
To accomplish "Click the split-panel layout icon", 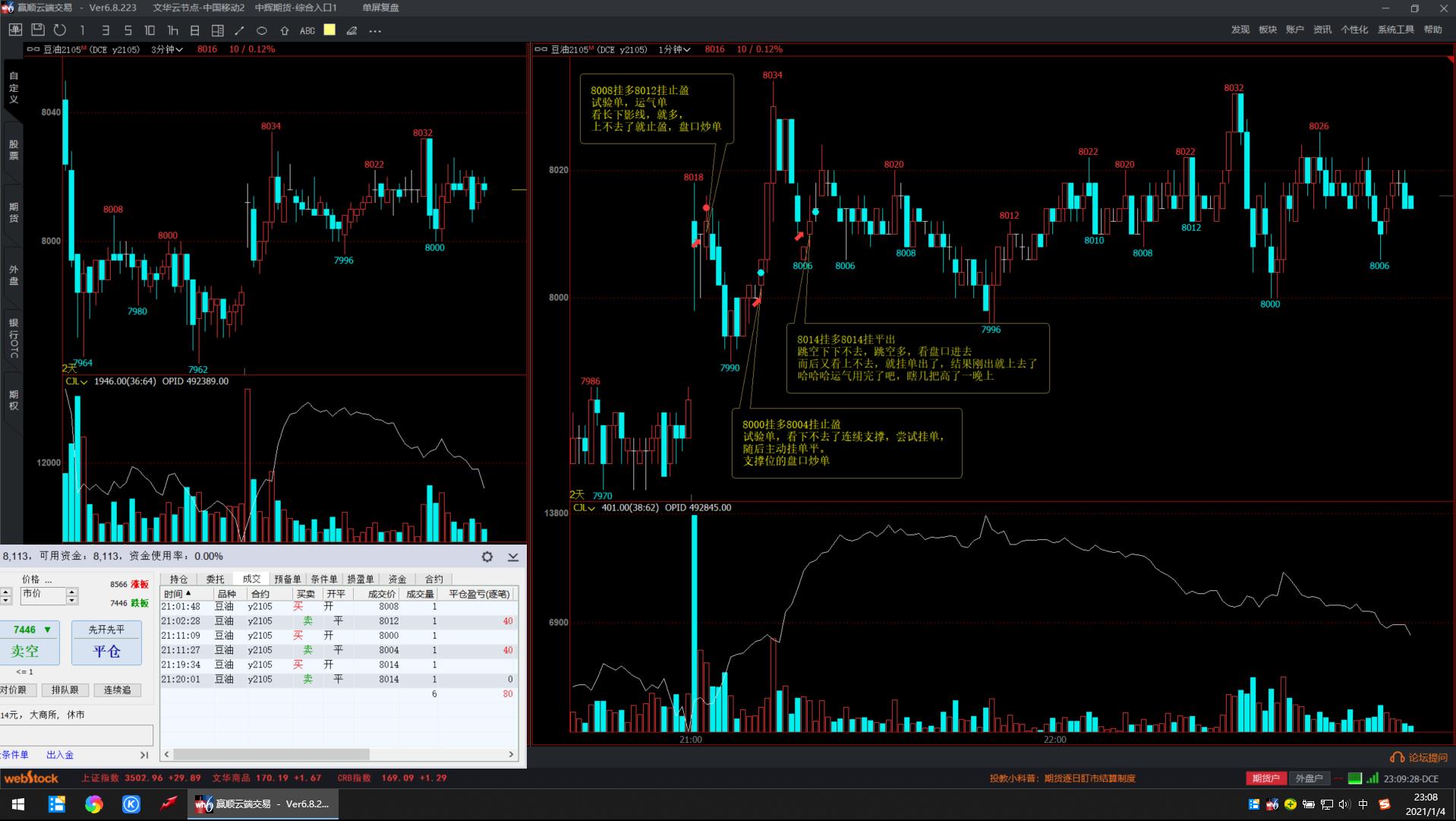I will pos(217,30).
